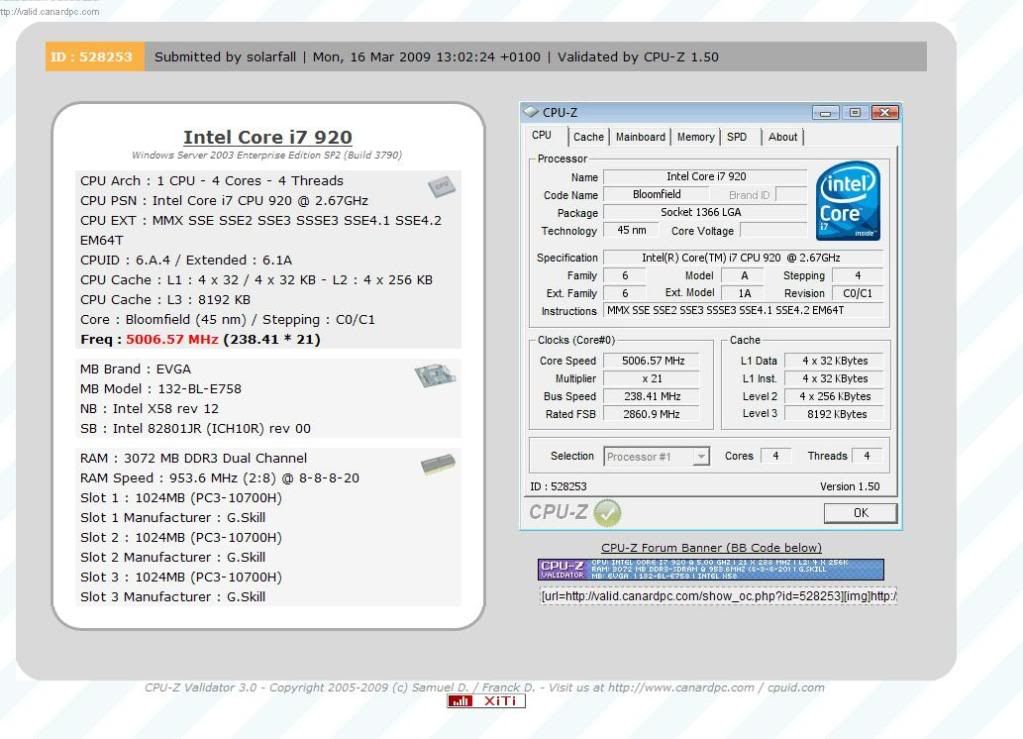Click the orange ID : 528253 badge
The width and height of the screenshot is (1023, 739).
[95, 57]
